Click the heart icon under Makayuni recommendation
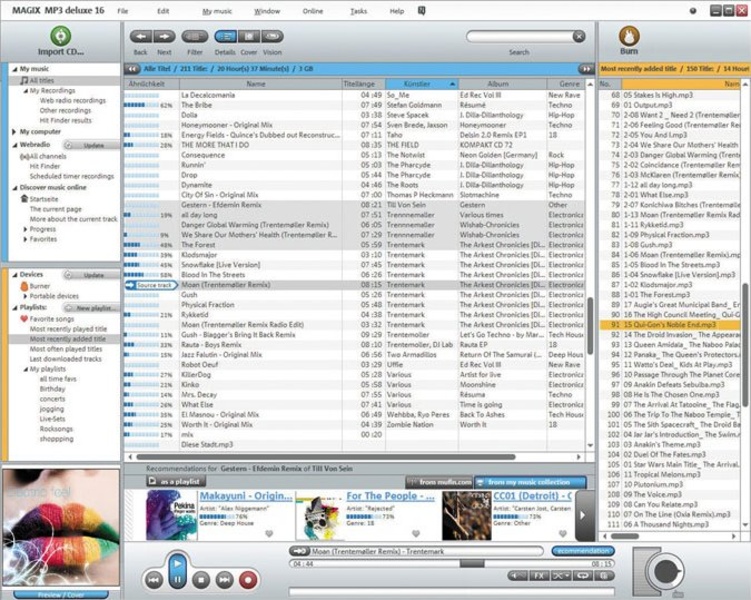Viewport: 751px width, 600px height. point(269,533)
